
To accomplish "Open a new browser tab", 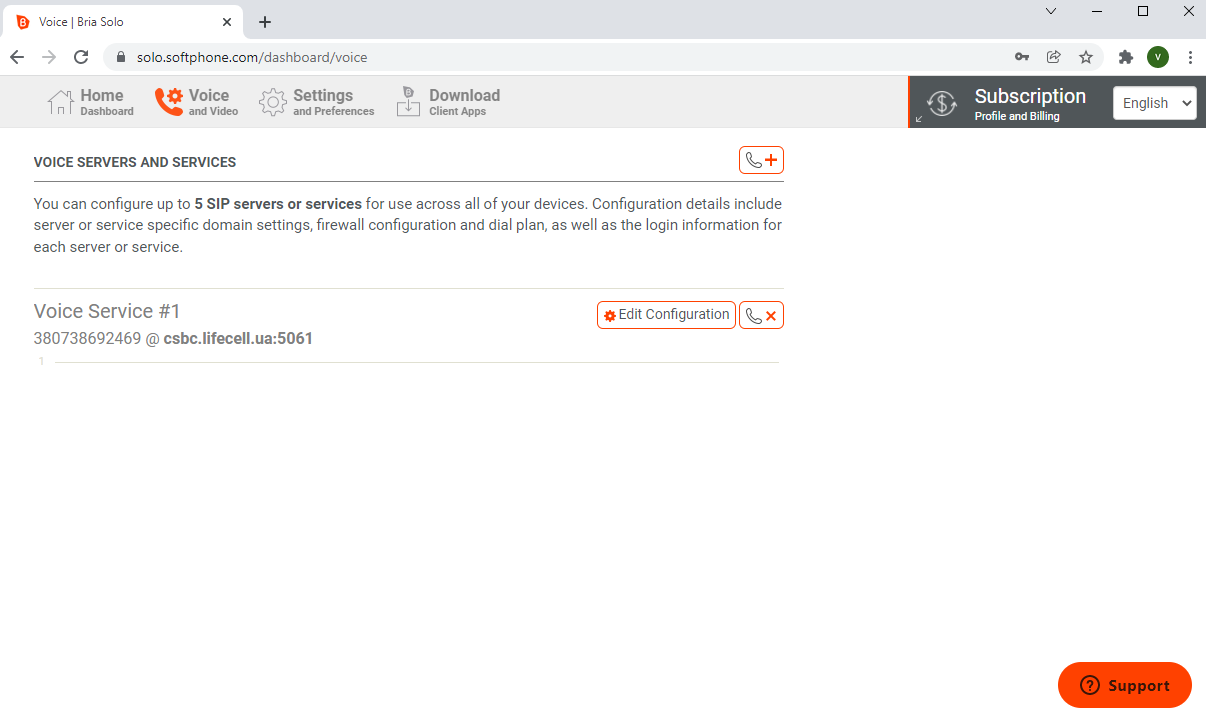I will pos(265,22).
